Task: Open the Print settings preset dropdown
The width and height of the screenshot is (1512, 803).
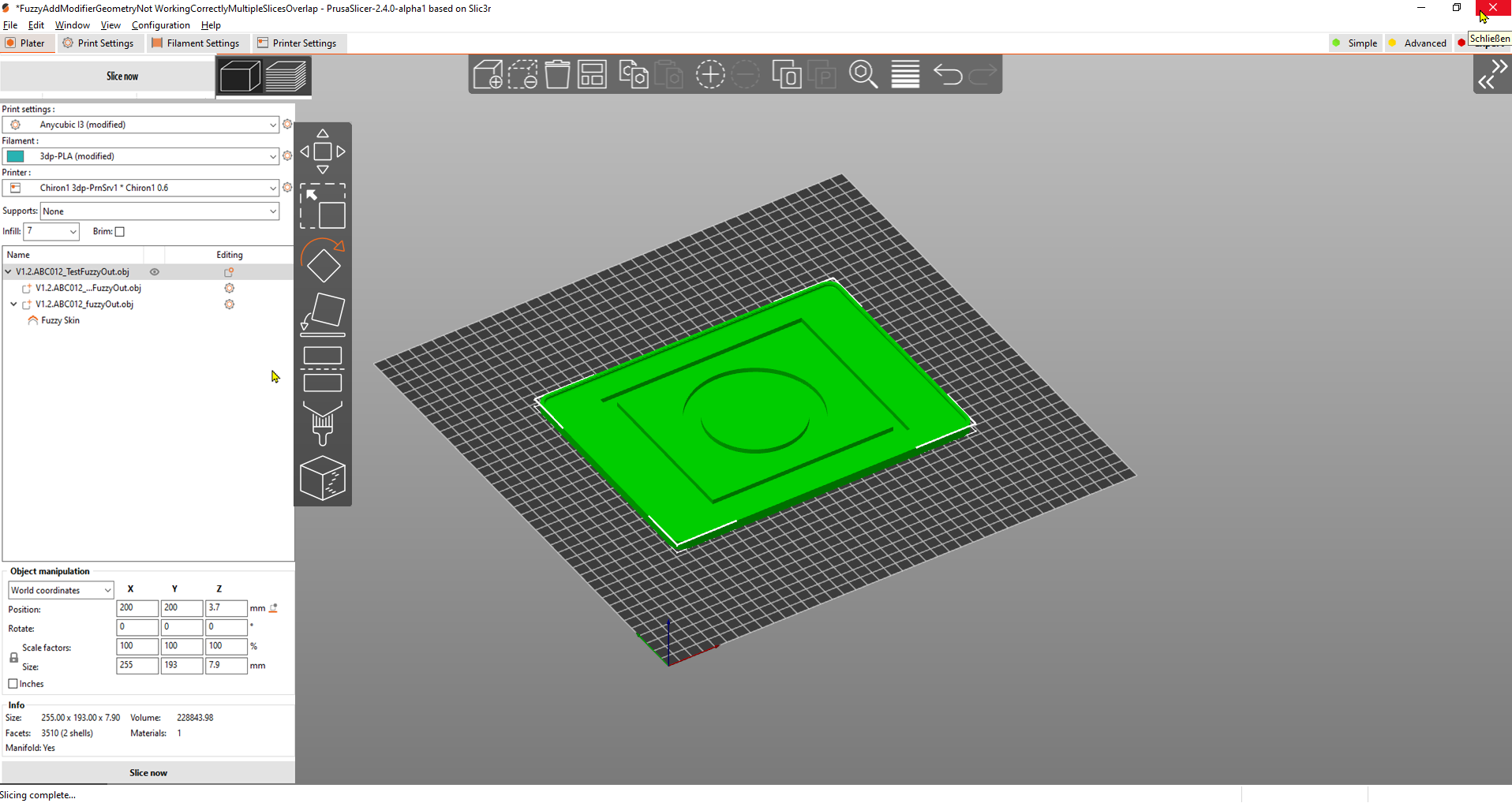Action: pos(140,125)
